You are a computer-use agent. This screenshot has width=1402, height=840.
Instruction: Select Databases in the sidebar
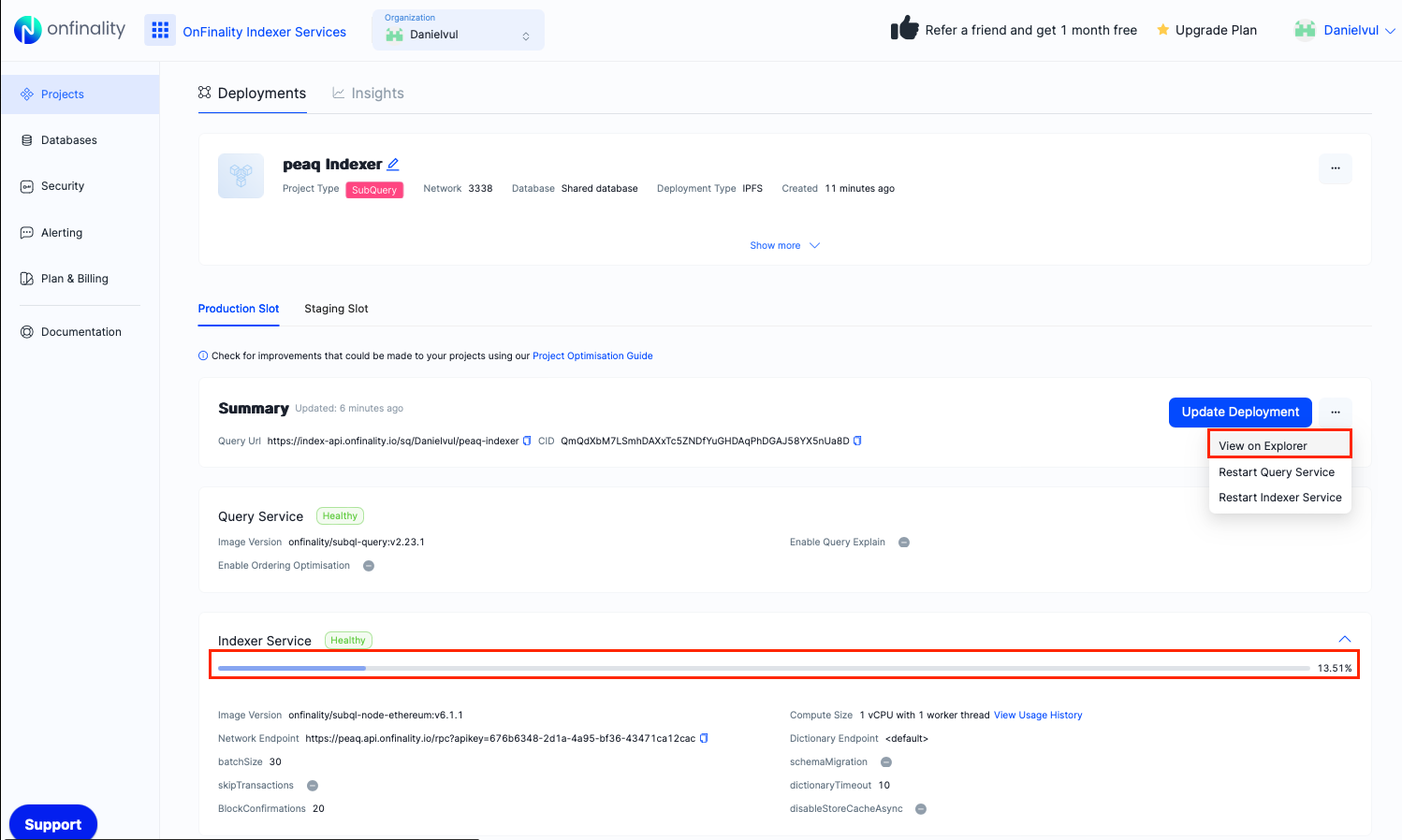tap(68, 139)
